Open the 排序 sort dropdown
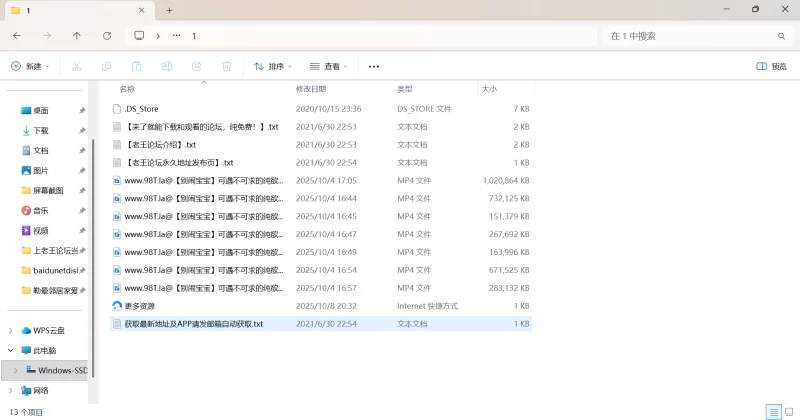This screenshot has width=800, height=420. pyautogui.click(x=273, y=67)
